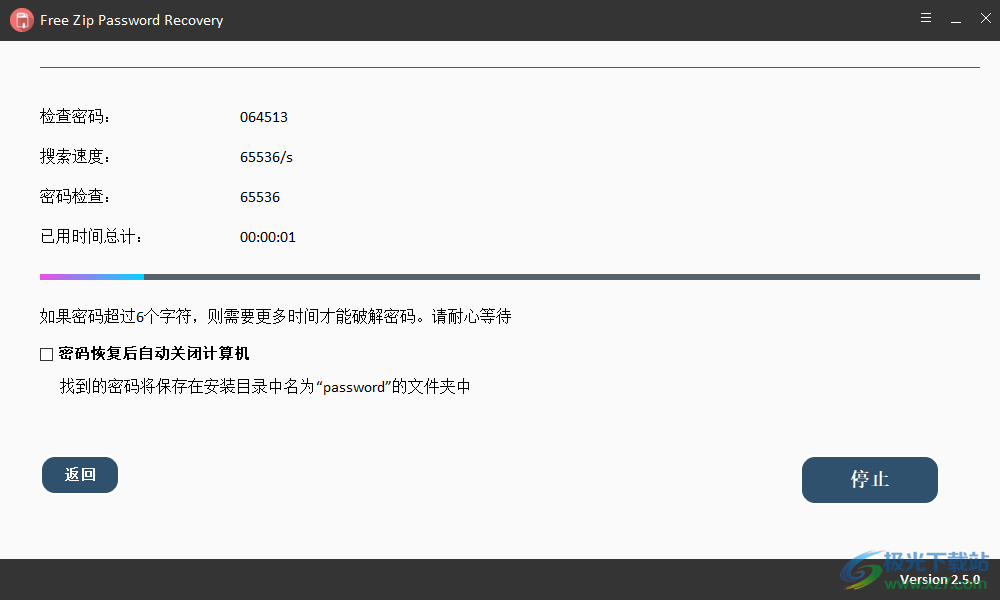
Task: Click the search speed value 65536/s
Action: pyautogui.click(x=266, y=157)
